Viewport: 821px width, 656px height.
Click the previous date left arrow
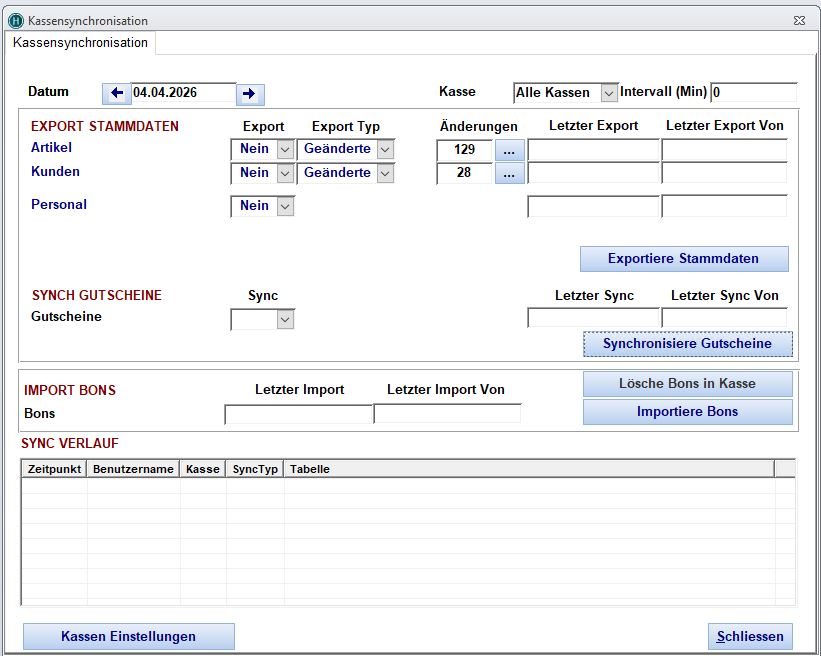pos(116,93)
